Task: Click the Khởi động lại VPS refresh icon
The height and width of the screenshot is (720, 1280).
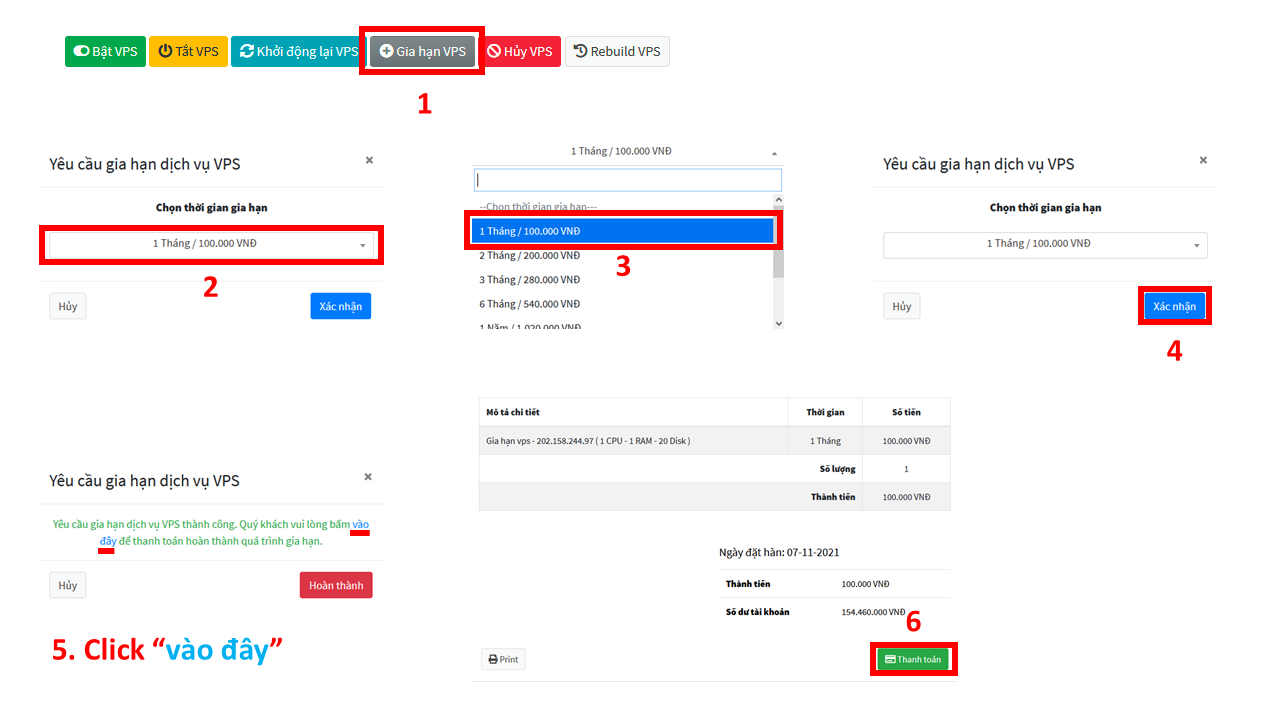Action: 246,51
